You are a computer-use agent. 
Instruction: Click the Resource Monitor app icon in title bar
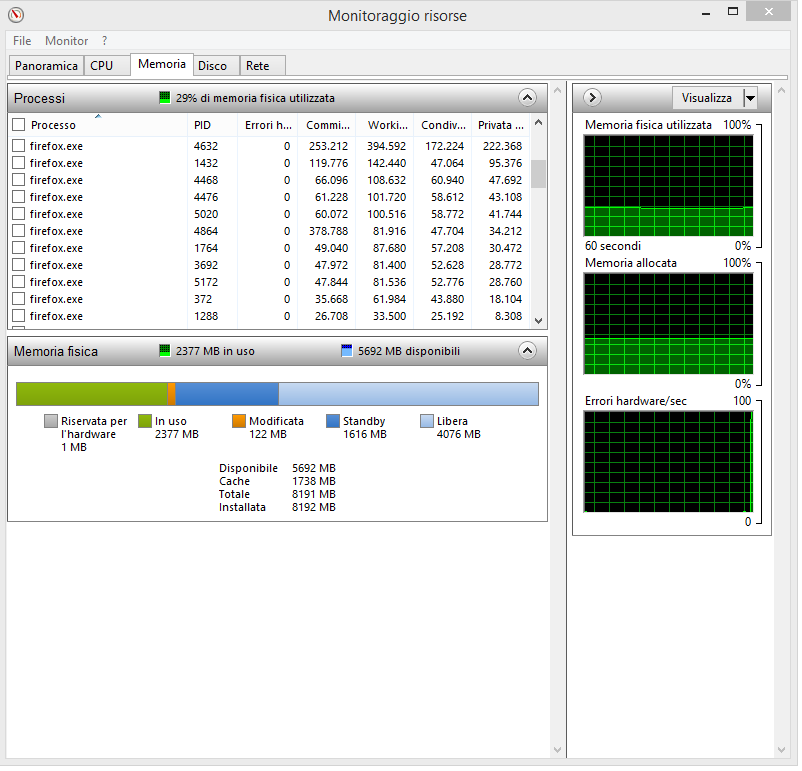tap(16, 15)
